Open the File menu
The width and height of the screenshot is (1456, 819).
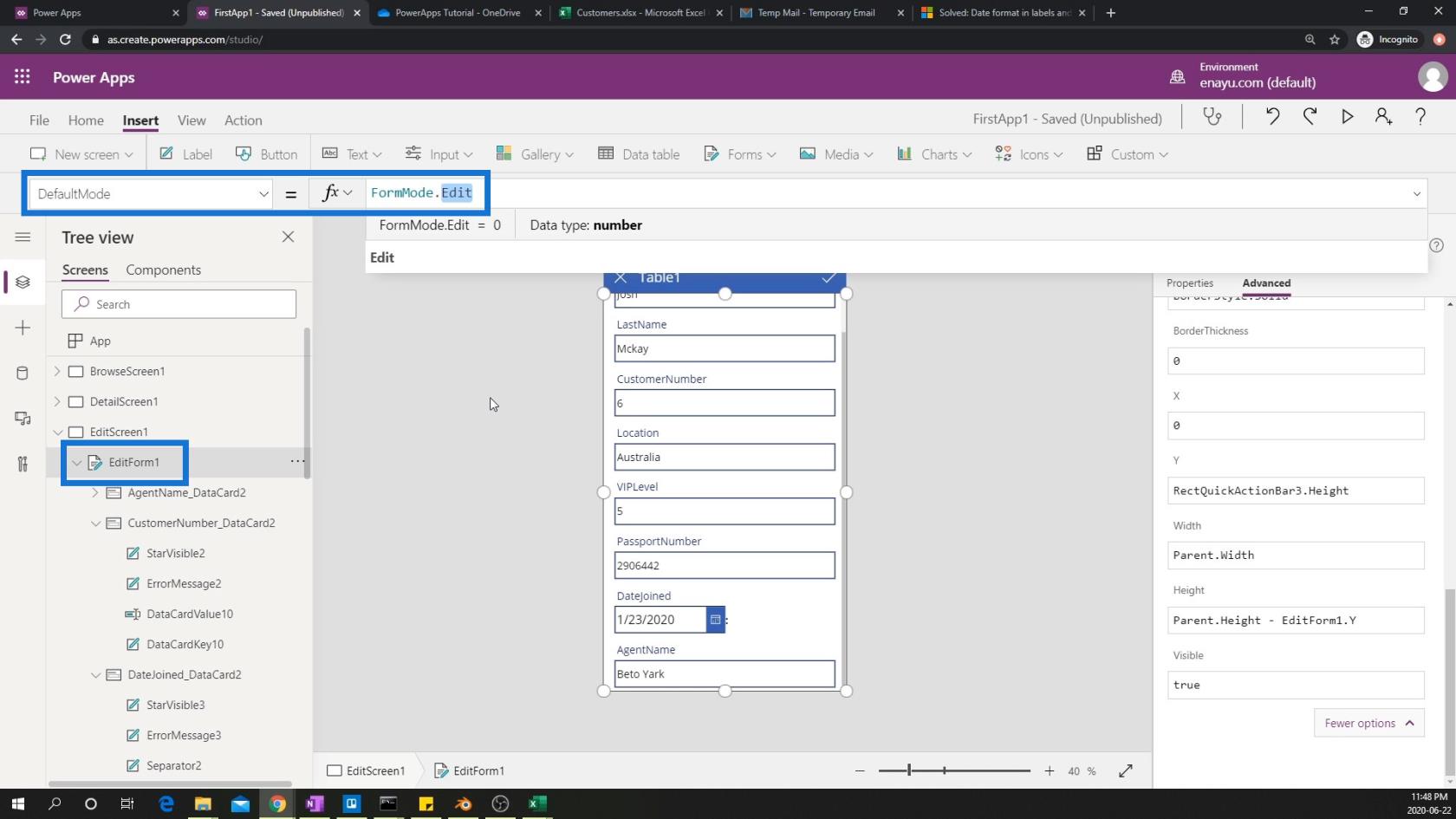tap(39, 120)
